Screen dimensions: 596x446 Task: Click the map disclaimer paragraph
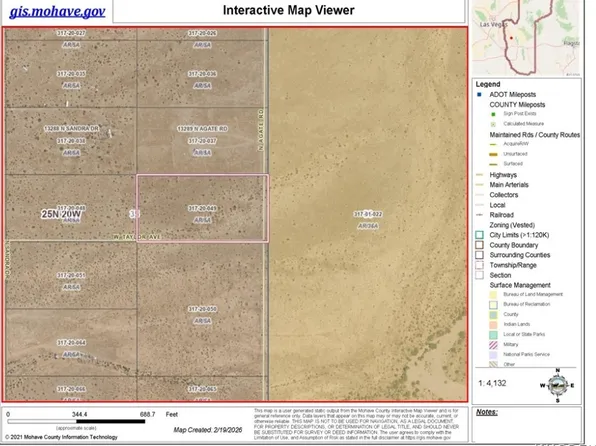(356, 424)
